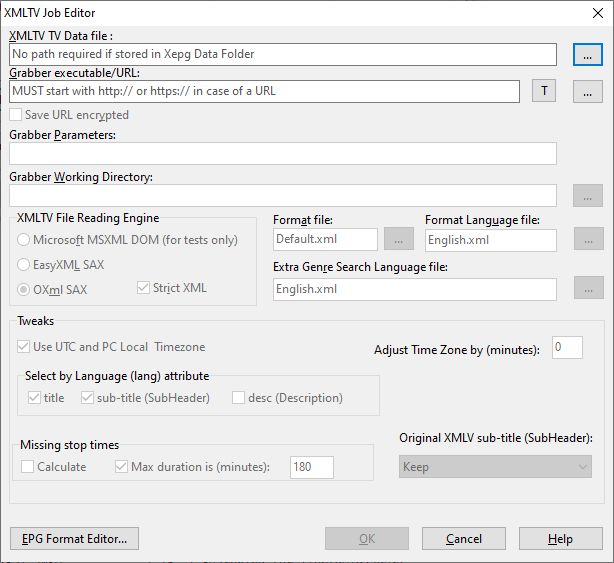The height and width of the screenshot is (563, 614).
Task: Click into the XMLTV TV Data file field
Action: pos(282,54)
